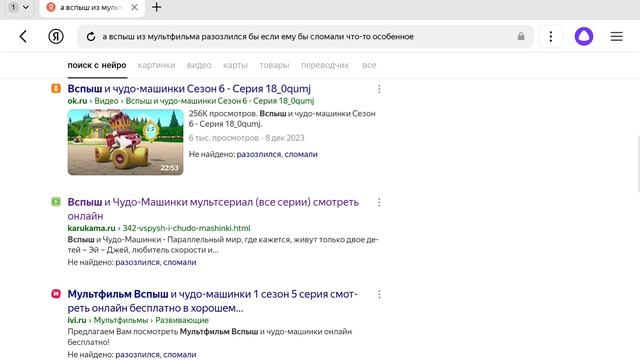Click the '342-vspysh-i-chudo-mashinki.html' path link
The image size is (640, 360).
coord(187,228)
